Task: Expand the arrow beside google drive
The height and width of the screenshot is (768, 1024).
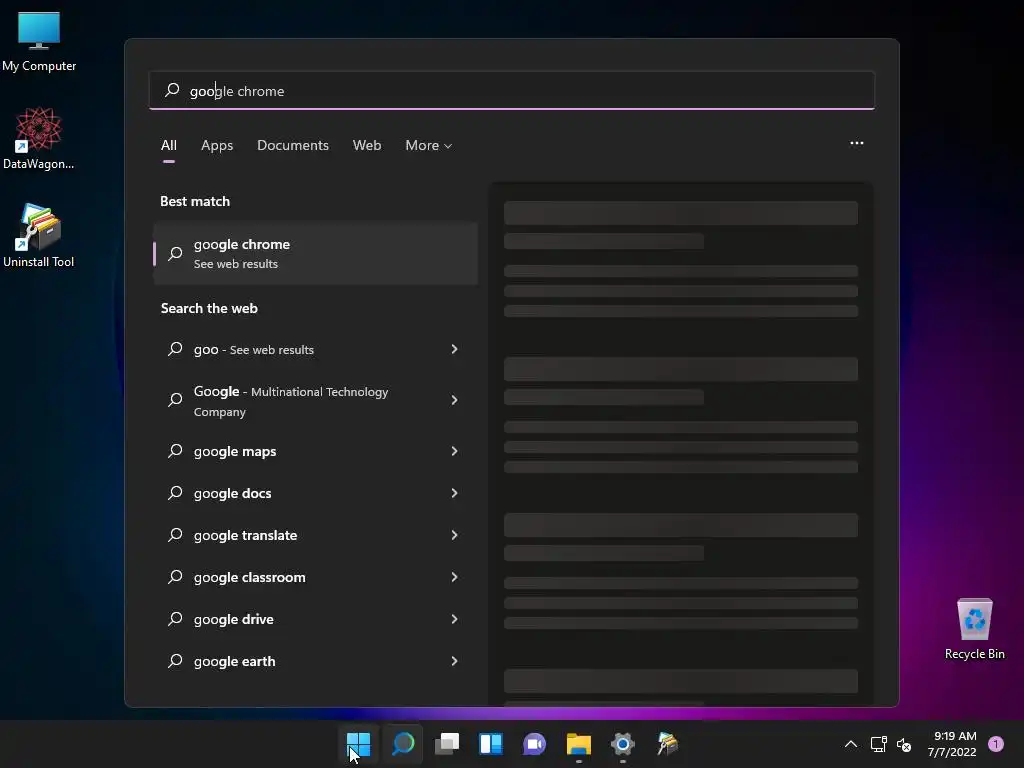Action: [455, 619]
